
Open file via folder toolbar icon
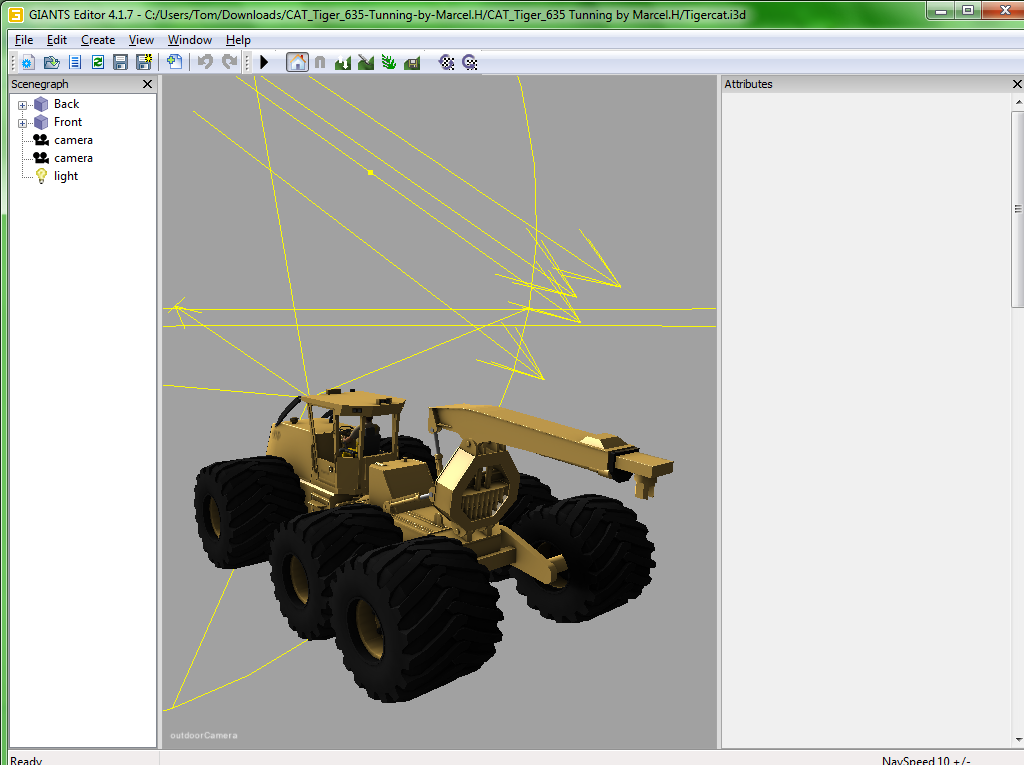click(51, 63)
